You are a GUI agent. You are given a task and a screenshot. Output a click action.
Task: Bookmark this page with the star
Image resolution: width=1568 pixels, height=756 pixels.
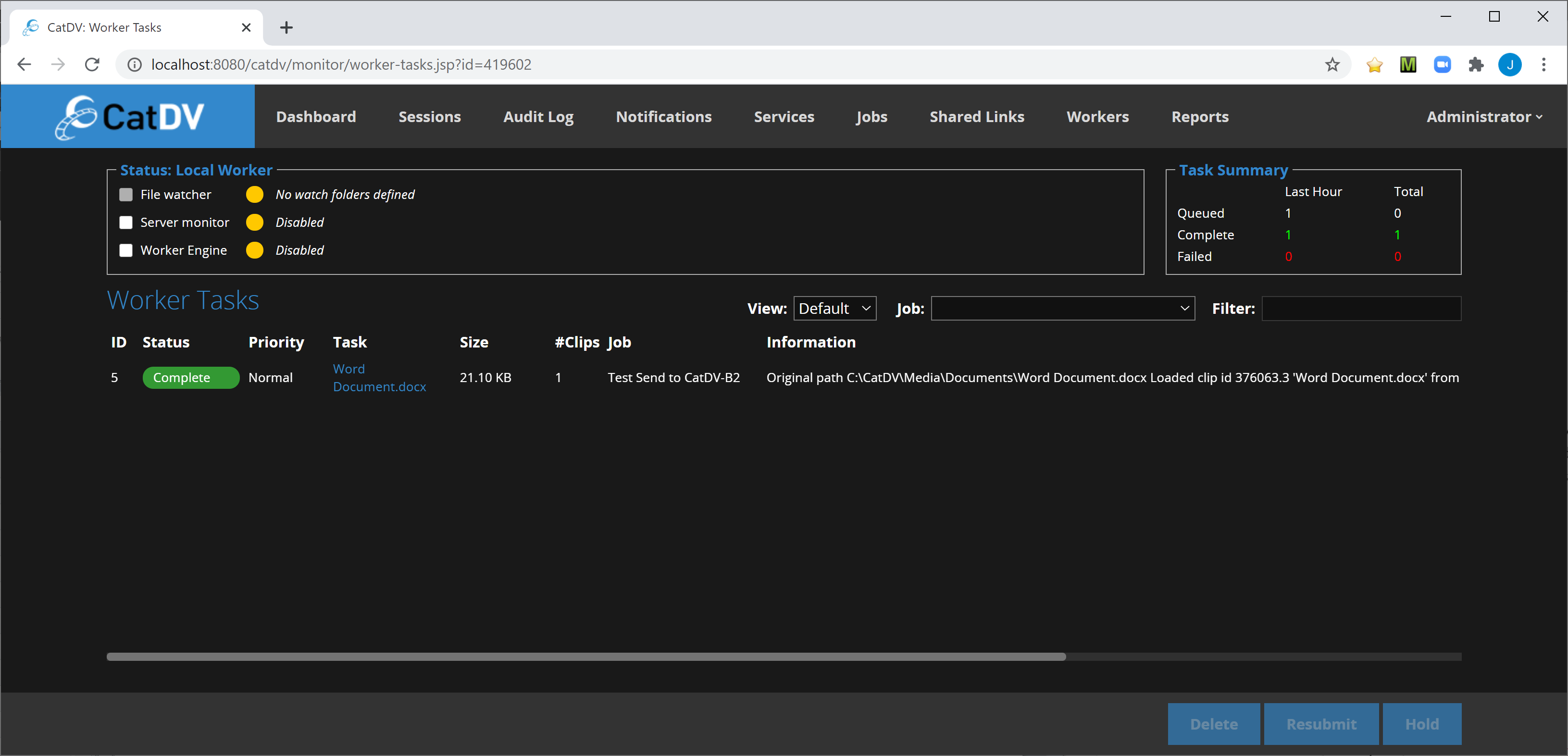(x=1332, y=64)
